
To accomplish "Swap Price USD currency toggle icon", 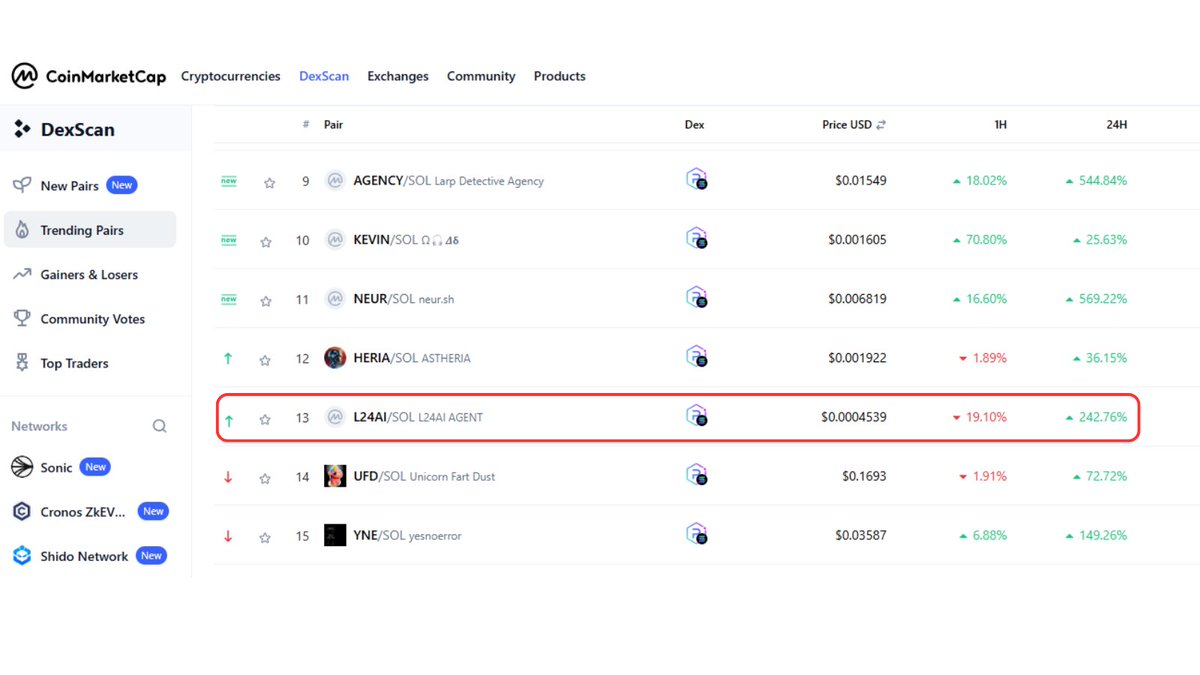I will [x=881, y=125].
